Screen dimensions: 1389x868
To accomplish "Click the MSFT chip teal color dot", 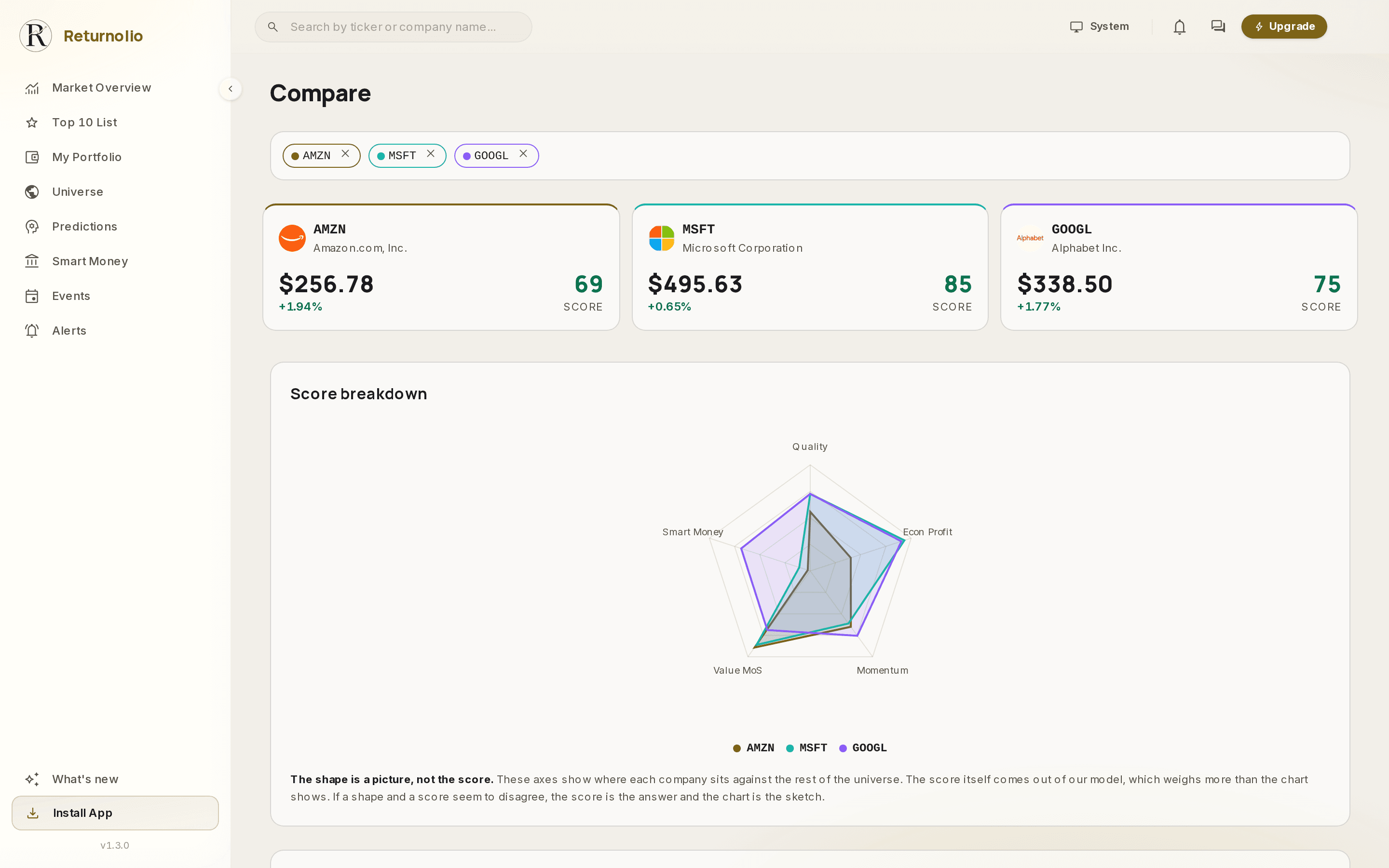I will [x=381, y=156].
